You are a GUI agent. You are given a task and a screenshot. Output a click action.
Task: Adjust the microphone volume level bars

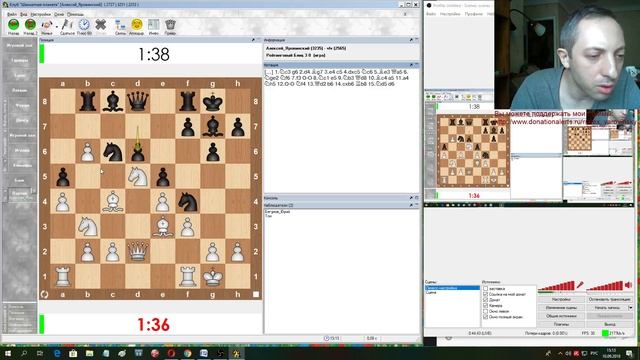(x=556, y=285)
